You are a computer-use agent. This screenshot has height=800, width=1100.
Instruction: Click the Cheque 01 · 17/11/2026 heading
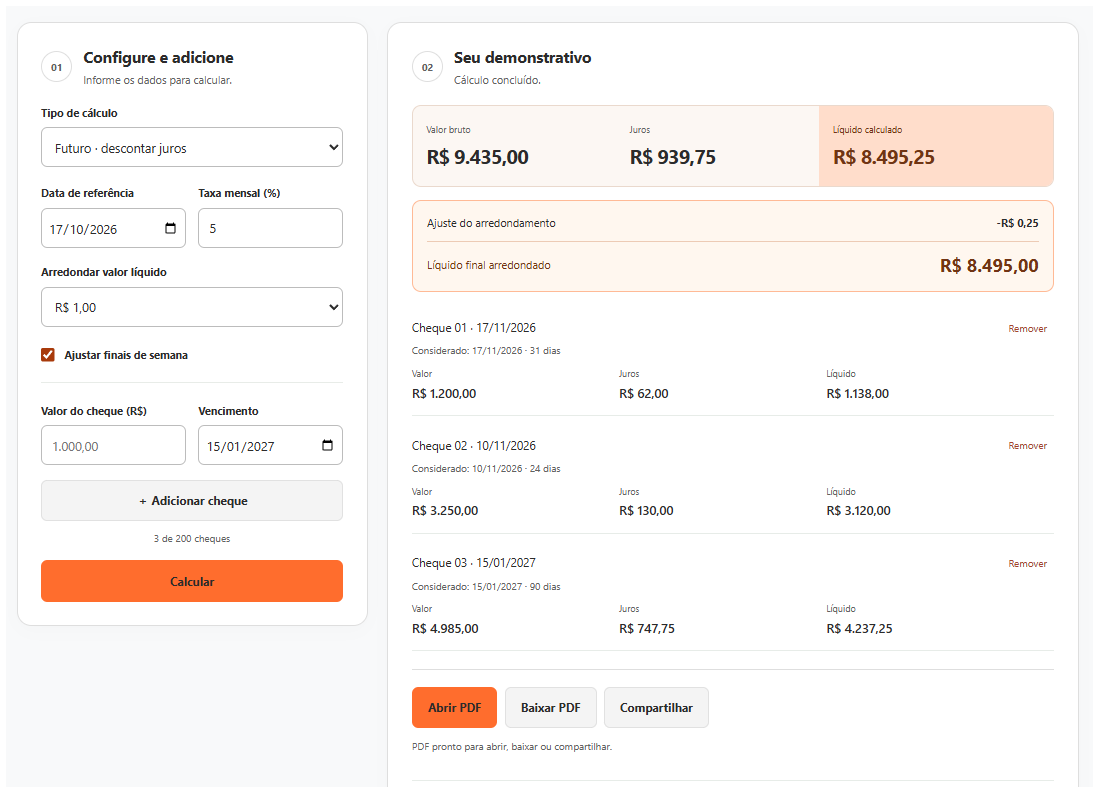pyautogui.click(x=474, y=328)
